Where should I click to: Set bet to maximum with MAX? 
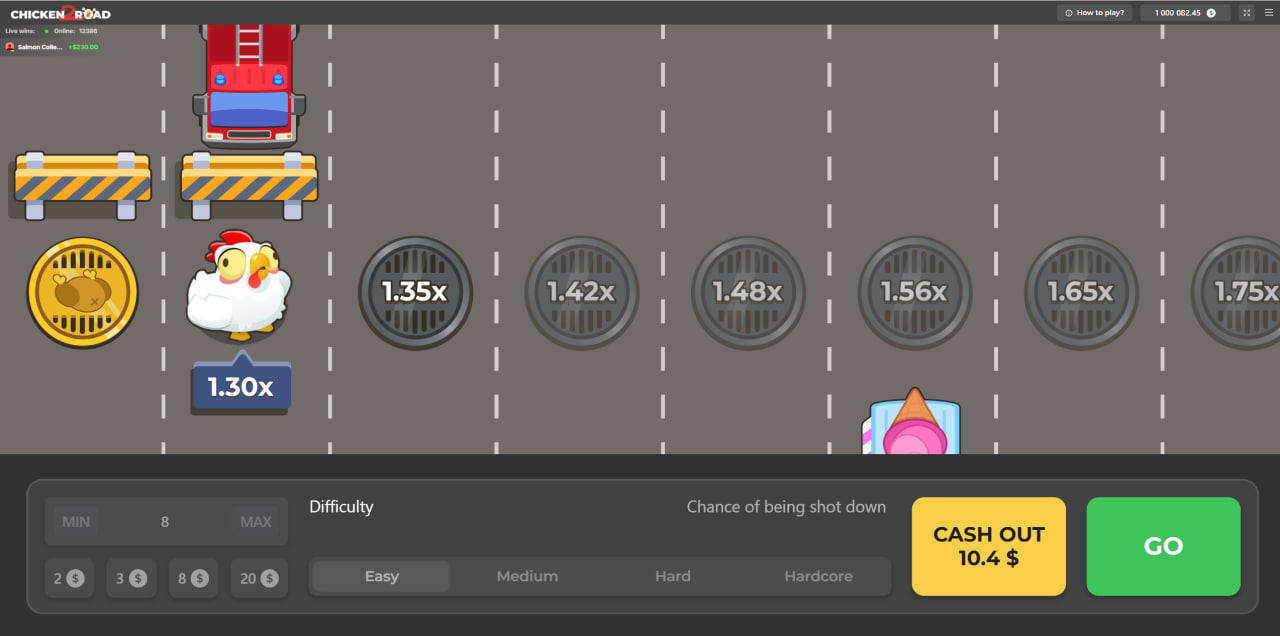(x=256, y=521)
